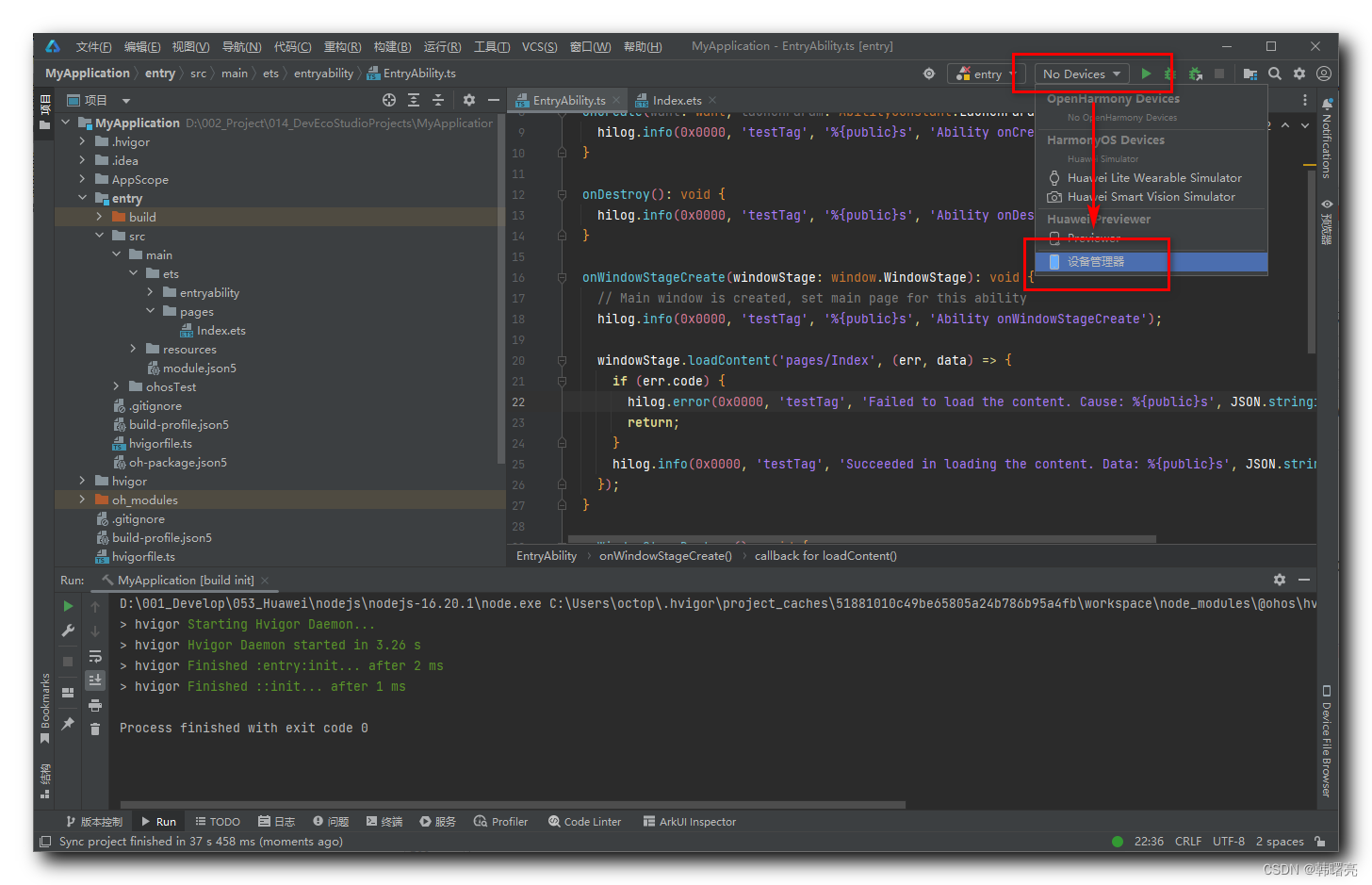This screenshot has width=1372, height=885.
Task: Click restore layout icon in Run panel
Action: tap(68, 693)
